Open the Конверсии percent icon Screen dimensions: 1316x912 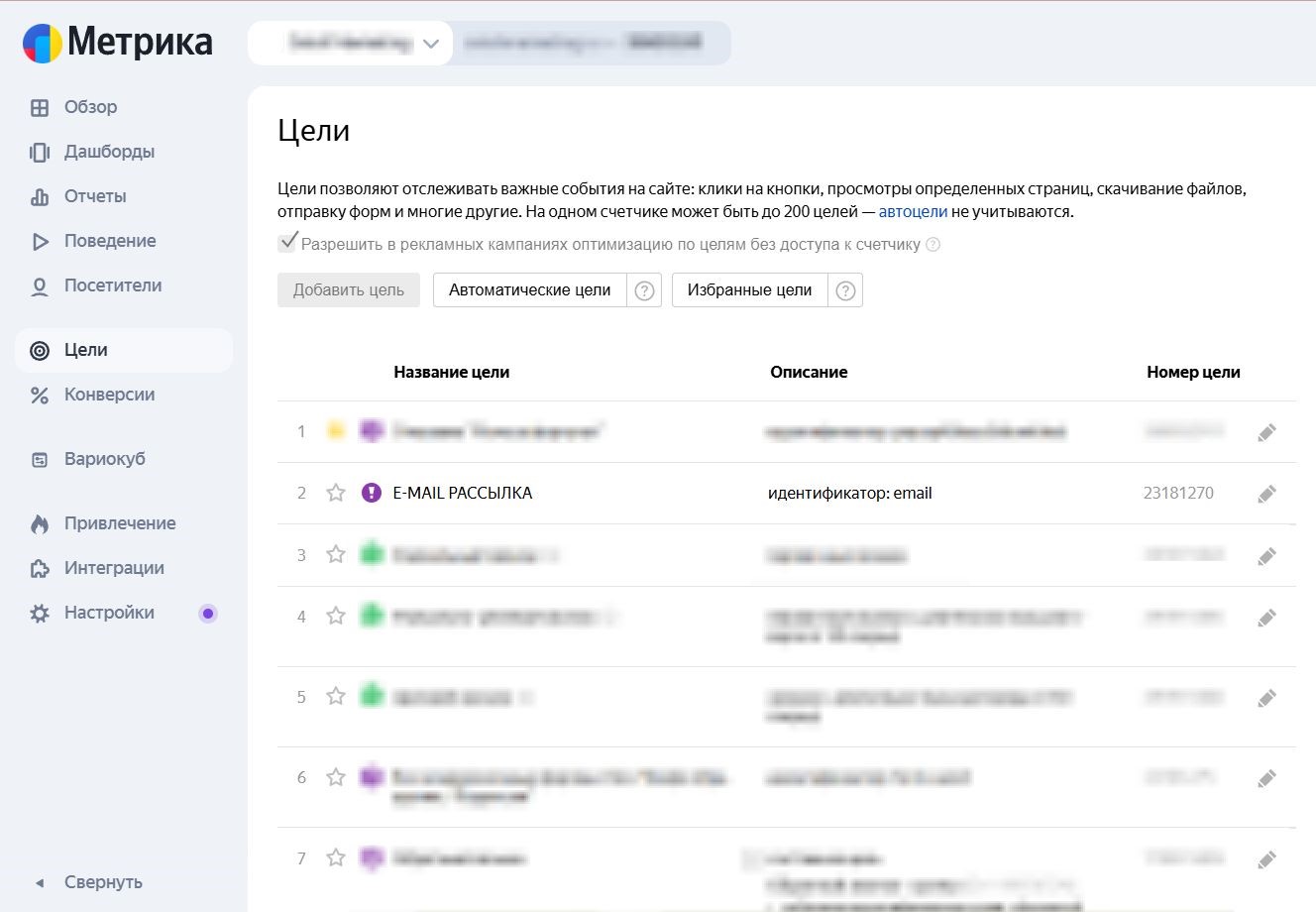[40, 396]
